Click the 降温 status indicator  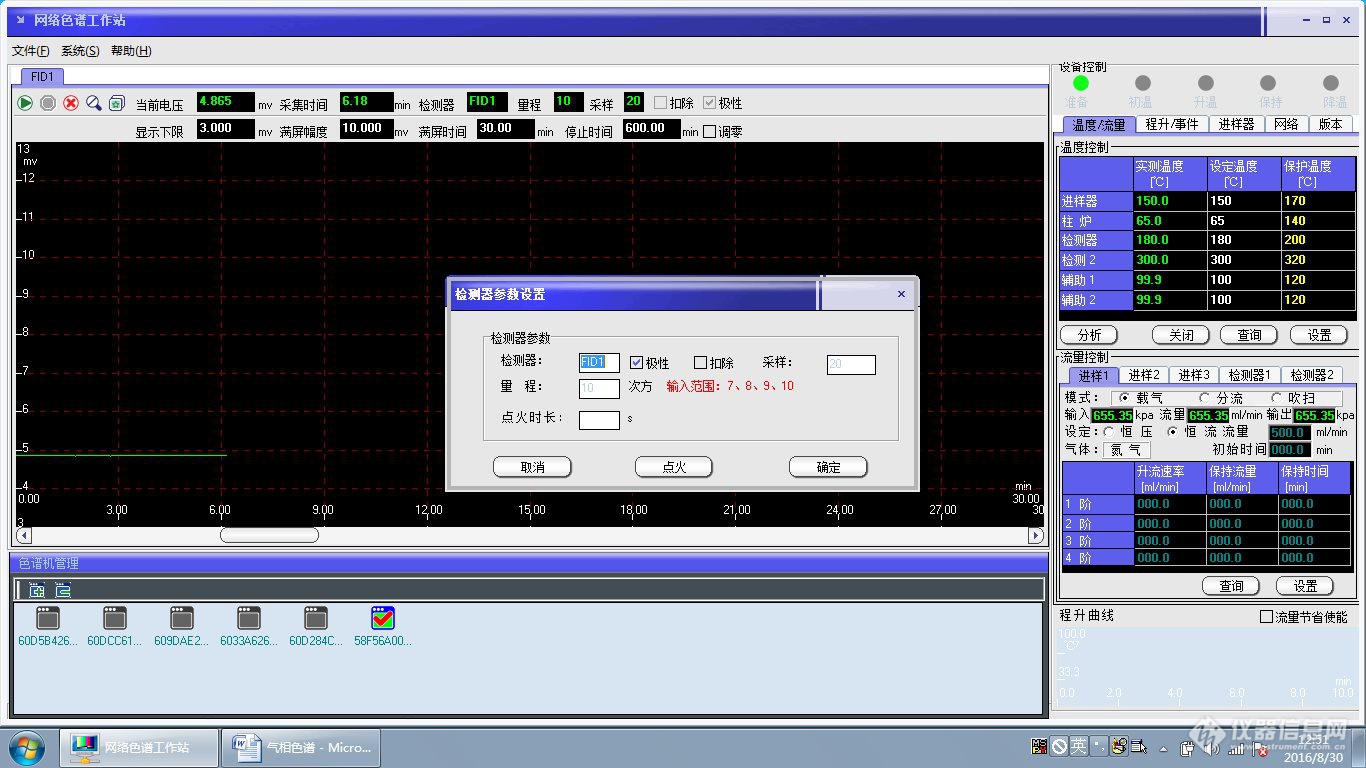pyautogui.click(x=1331, y=84)
